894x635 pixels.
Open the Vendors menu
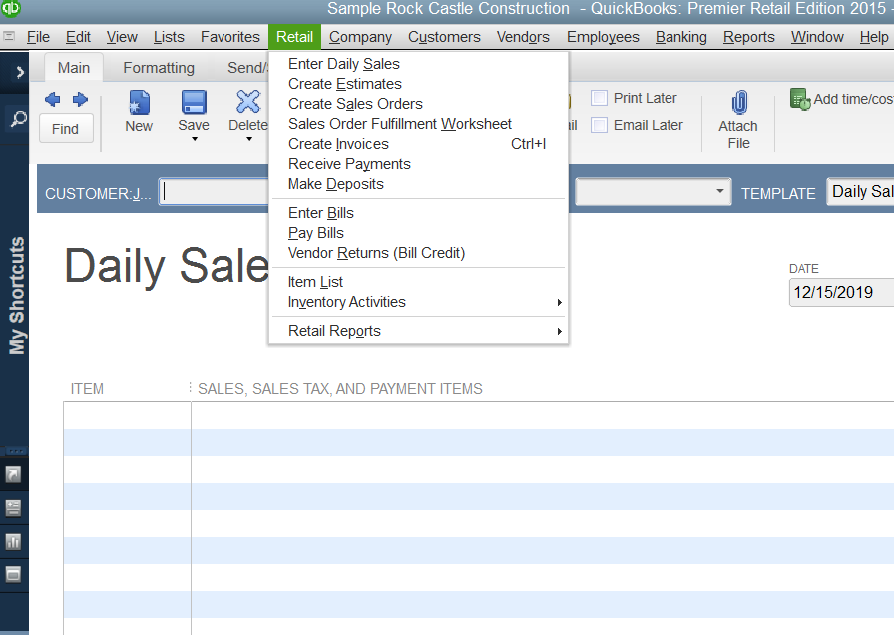[523, 37]
